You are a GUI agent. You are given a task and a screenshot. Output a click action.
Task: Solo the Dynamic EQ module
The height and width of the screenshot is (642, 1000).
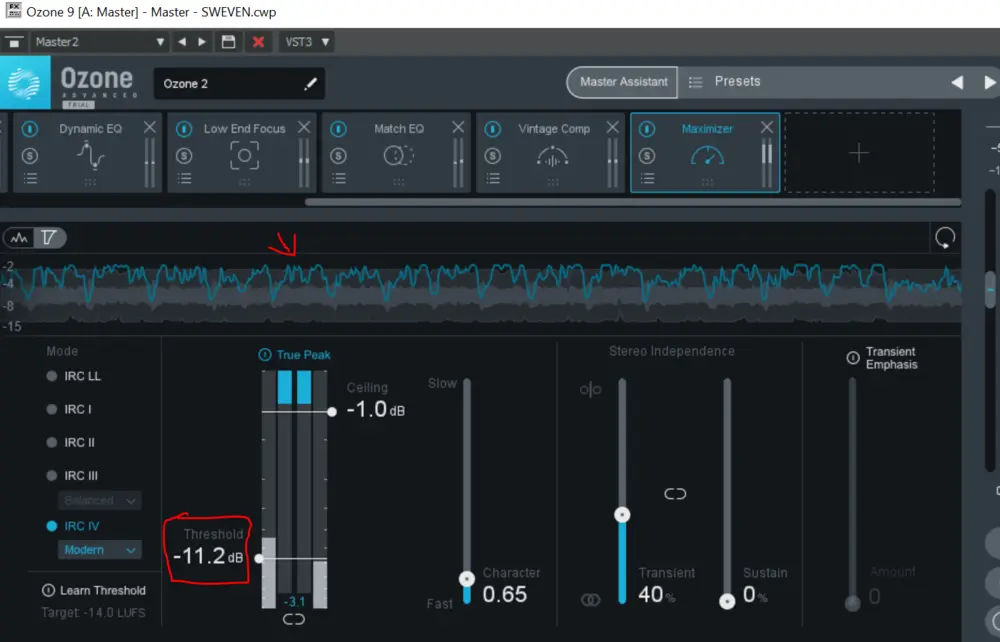30,156
